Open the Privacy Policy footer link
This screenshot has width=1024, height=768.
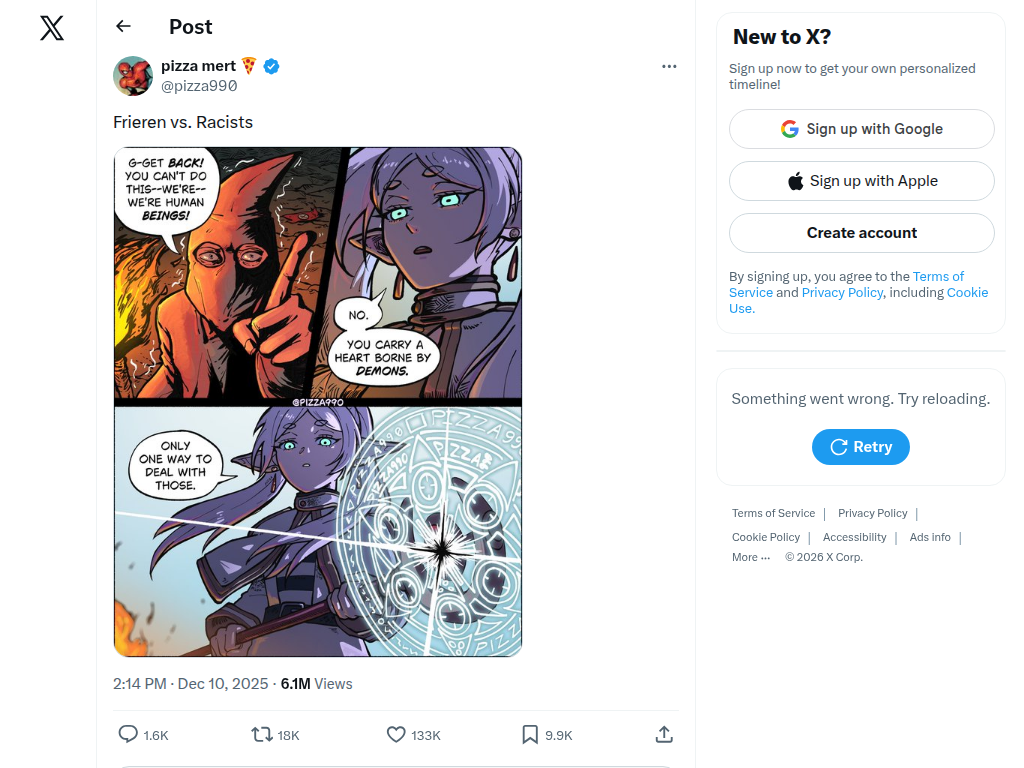coord(872,513)
